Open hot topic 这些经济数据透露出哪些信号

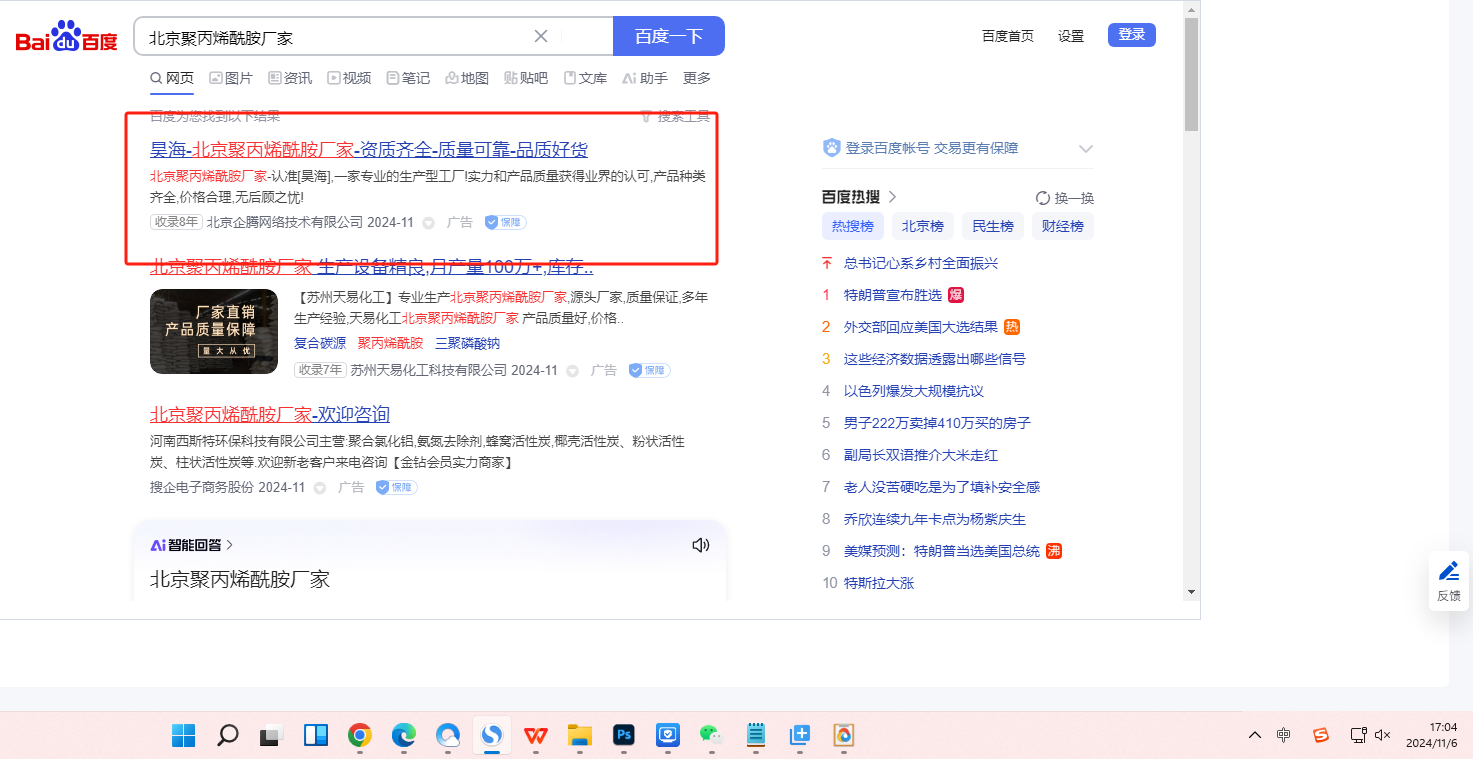click(x=935, y=359)
